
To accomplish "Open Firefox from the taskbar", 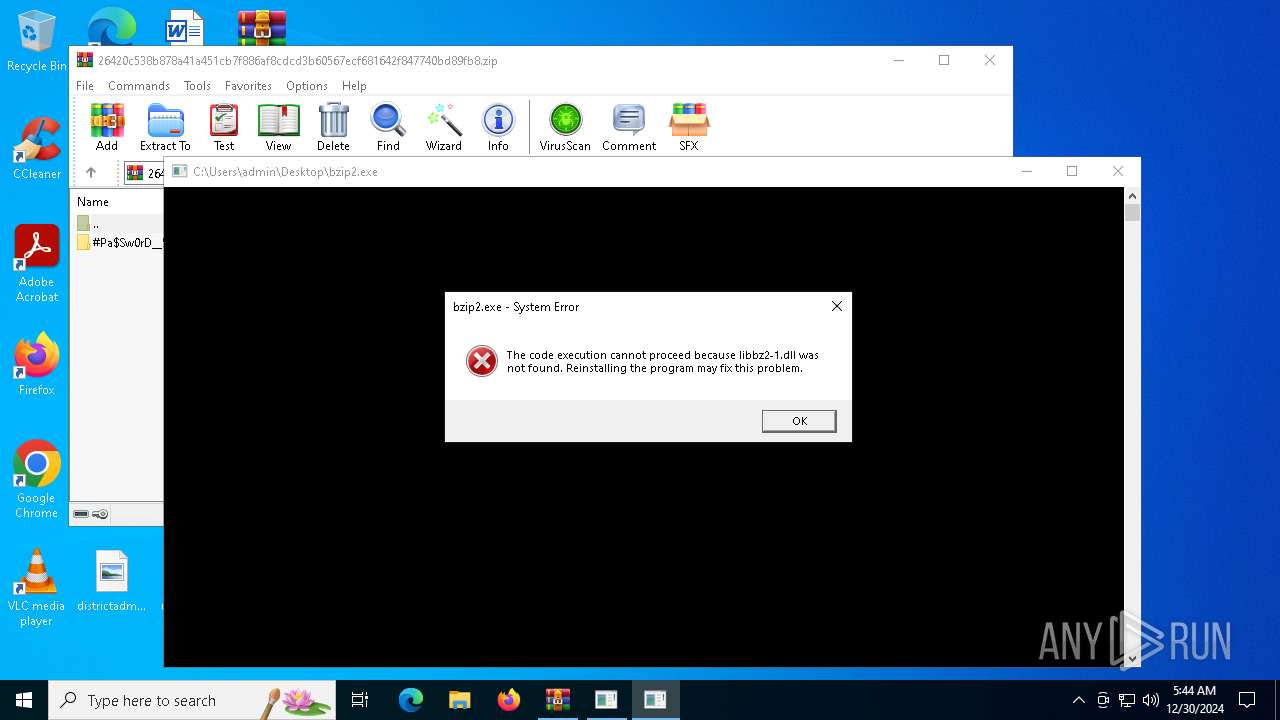I will click(x=509, y=700).
